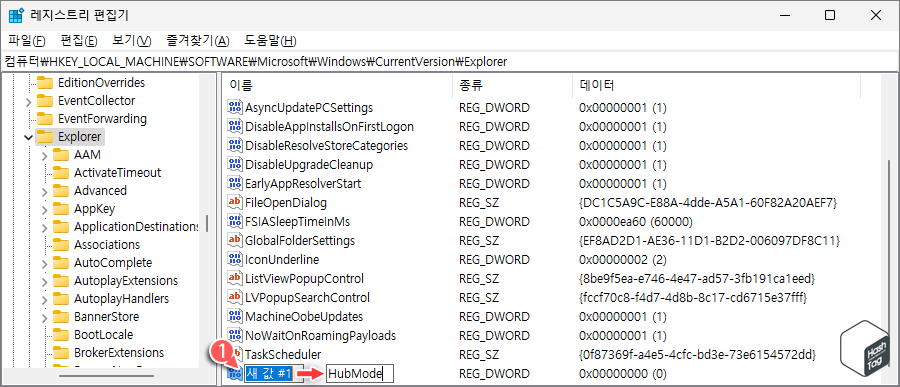This screenshot has width=900, height=387.
Task: Click data 0x00000002 (2)
Action: point(623,259)
